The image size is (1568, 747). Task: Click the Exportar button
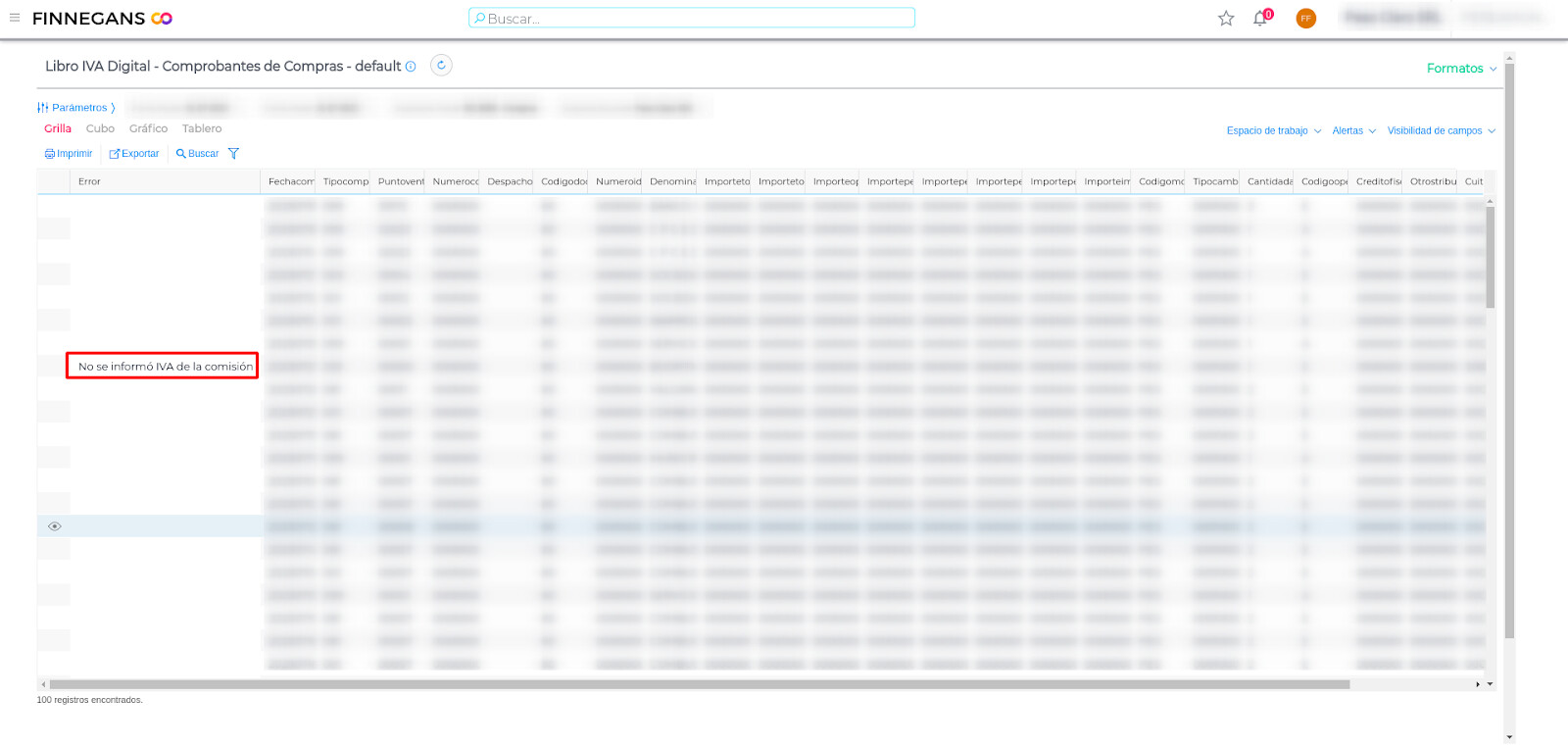tap(134, 154)
